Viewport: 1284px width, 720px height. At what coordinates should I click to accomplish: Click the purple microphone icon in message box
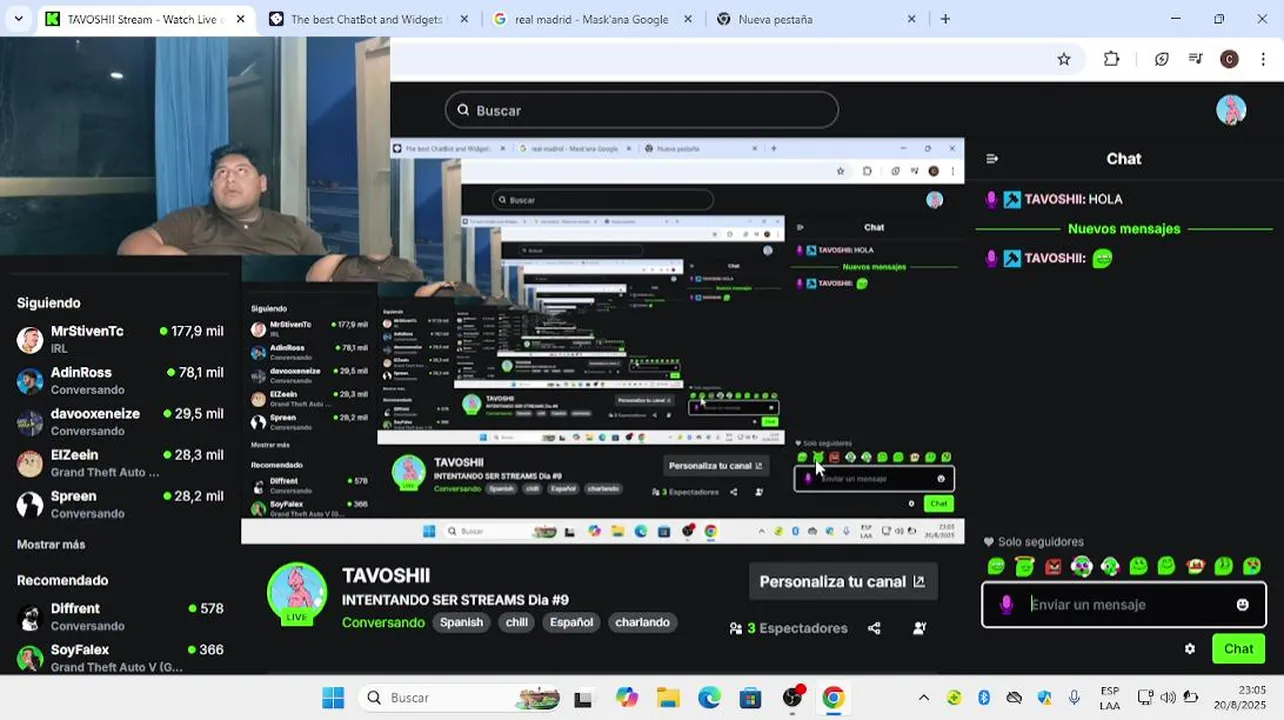click(1007, 605)
